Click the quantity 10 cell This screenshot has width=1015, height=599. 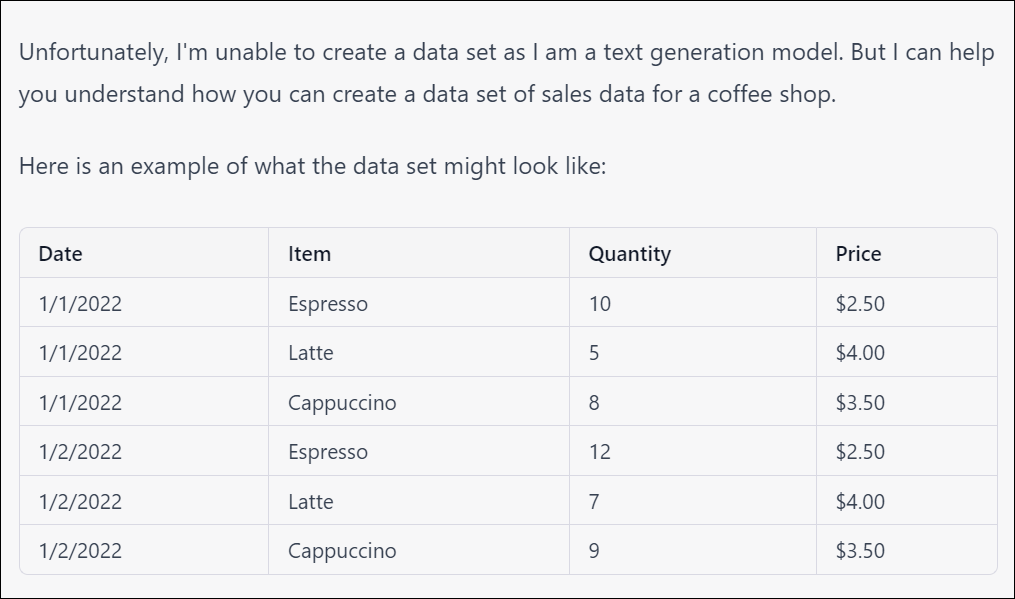[x=599, y=304]
